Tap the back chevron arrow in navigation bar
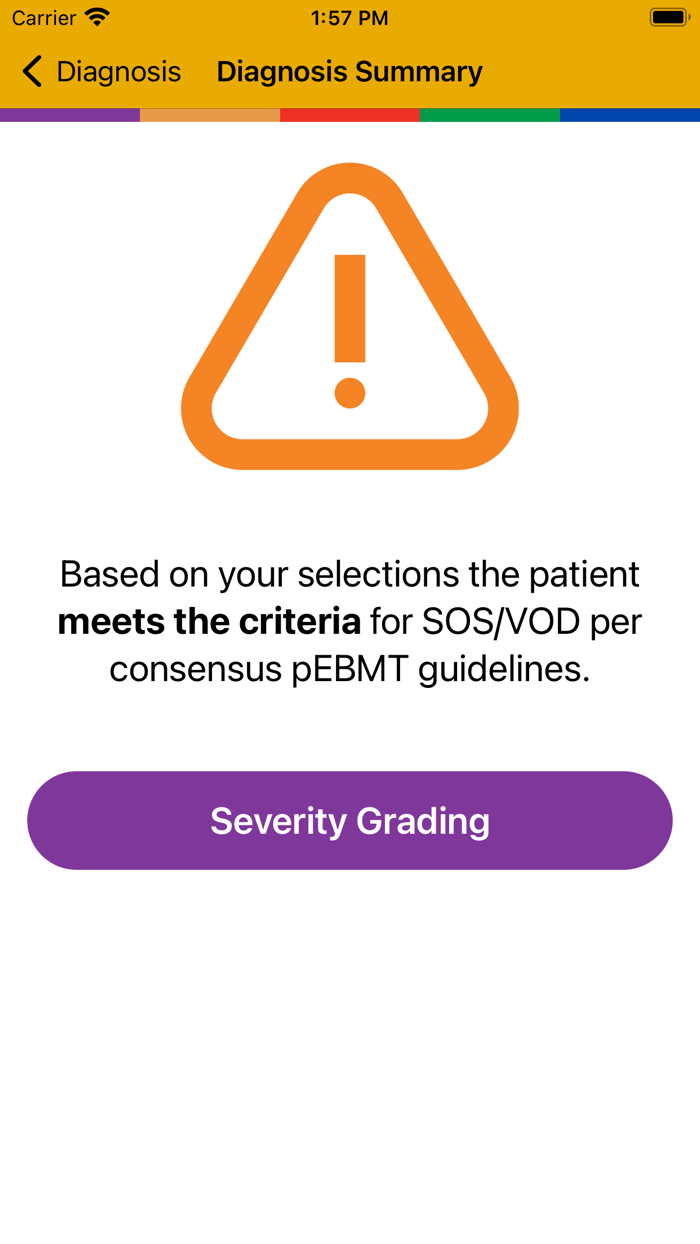The image size is (700, 1244). [30, 71]
